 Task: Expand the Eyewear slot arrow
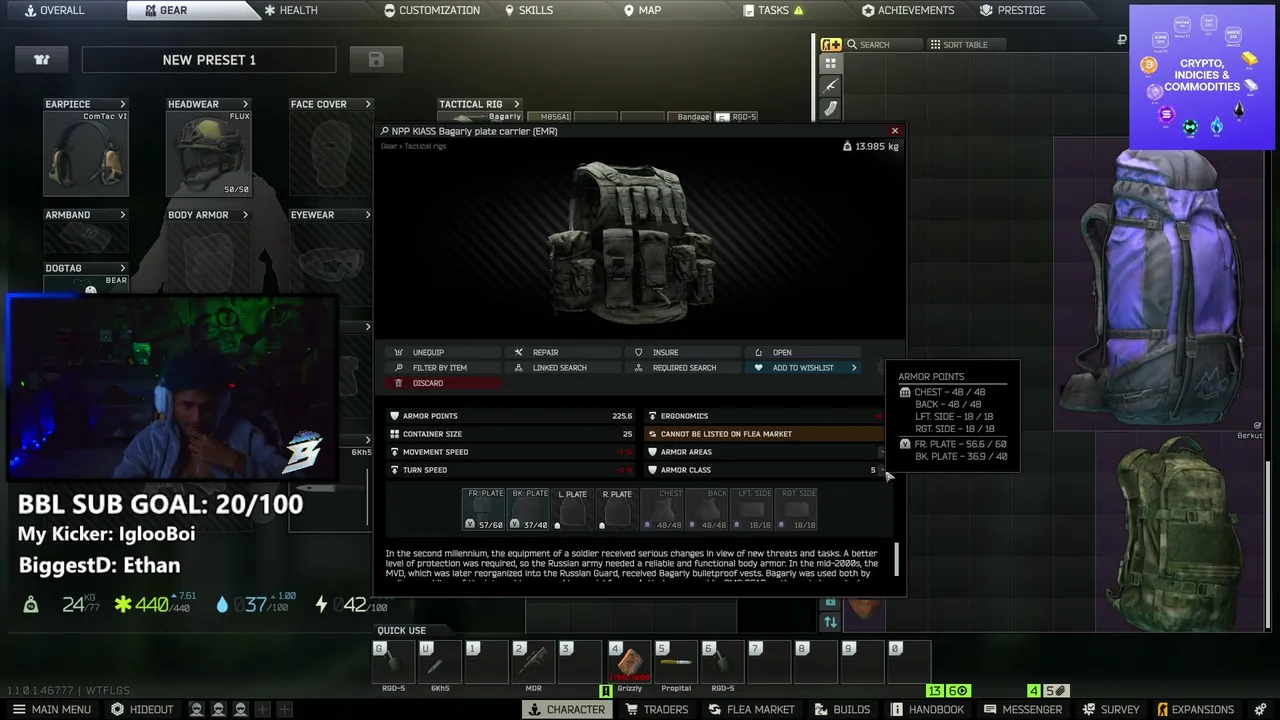[x=368, y=215]
